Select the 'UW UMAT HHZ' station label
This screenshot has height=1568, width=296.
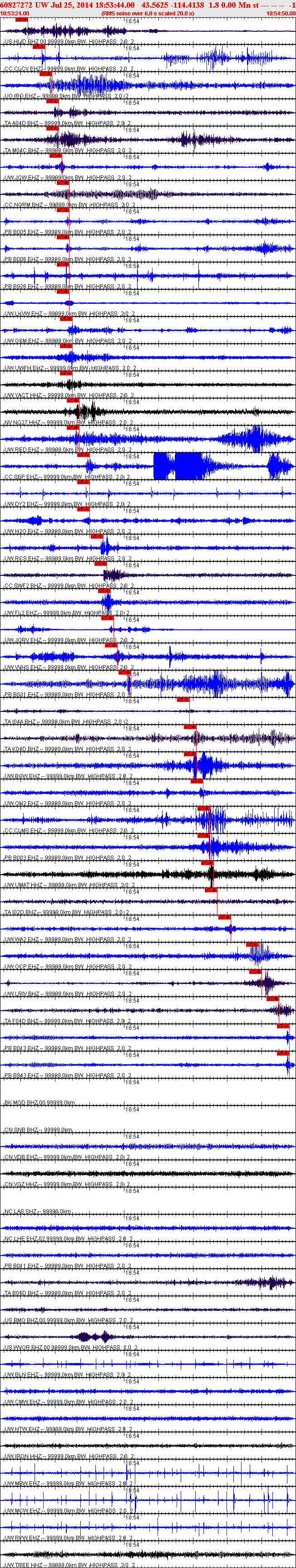[x=24, y=885]
